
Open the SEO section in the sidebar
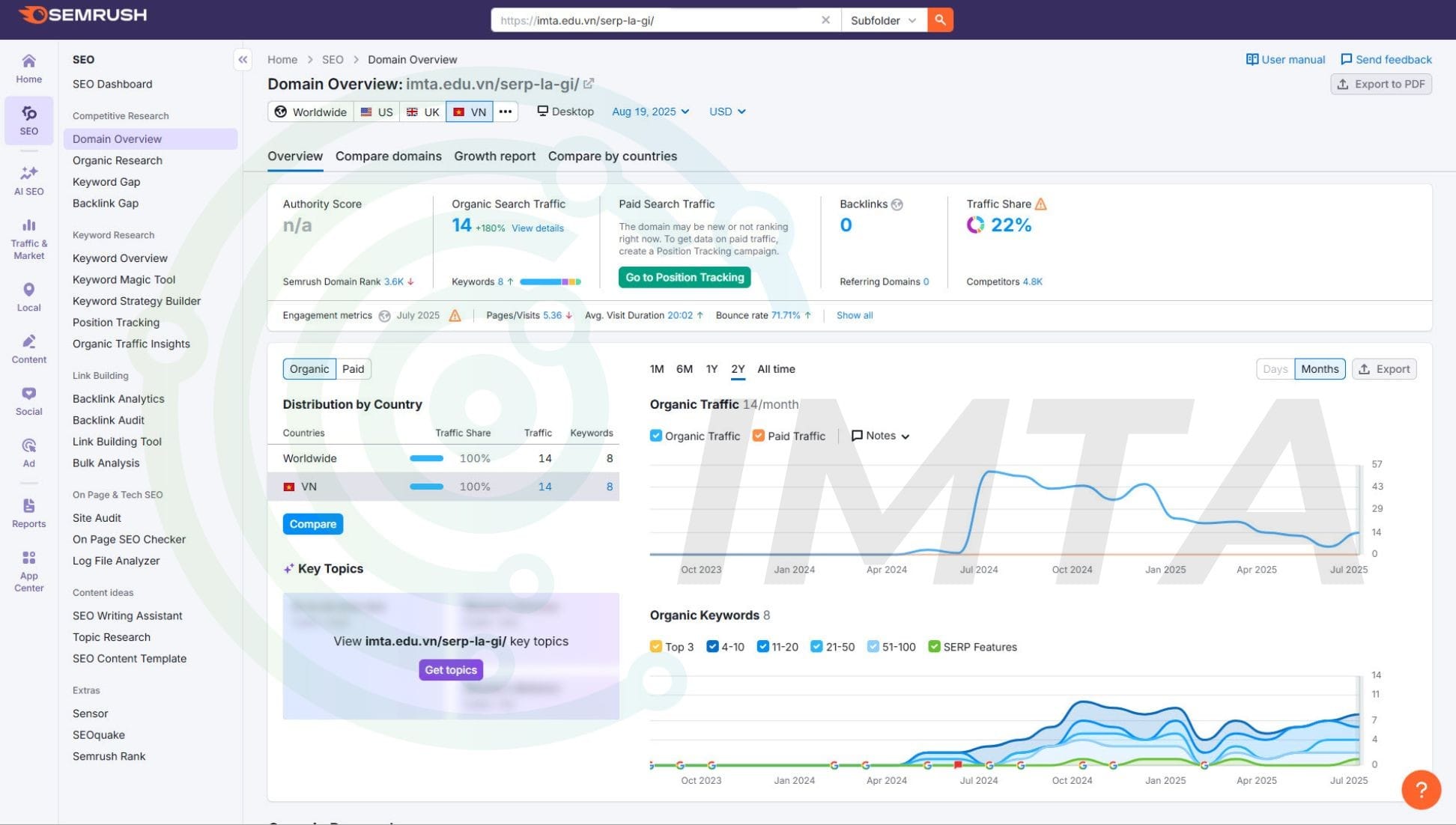[28, 121]
